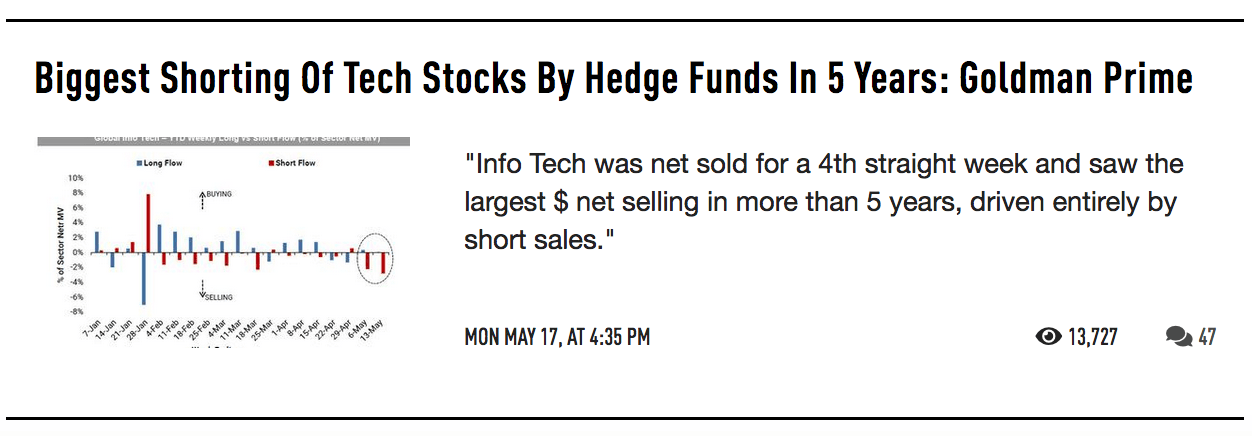The height and width of the screenshot is (436, 1252).
Task: Click the Mon May 17 timestamp
Action: [557, 337]
